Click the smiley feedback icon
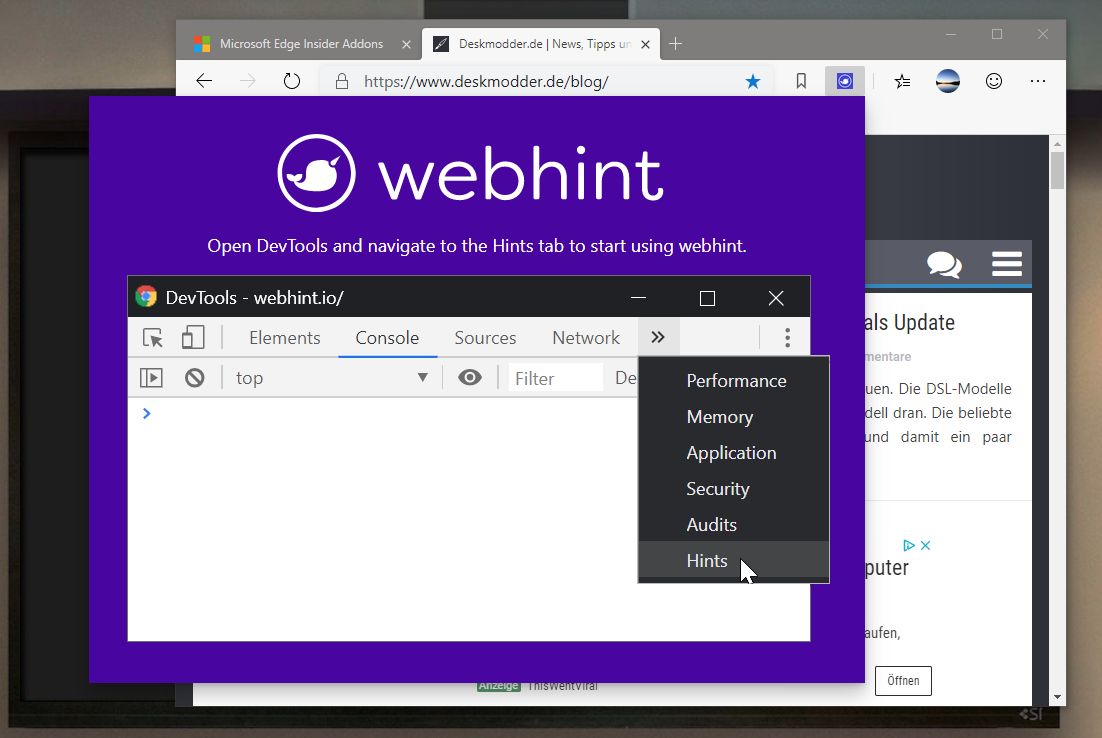 (993, 81)
